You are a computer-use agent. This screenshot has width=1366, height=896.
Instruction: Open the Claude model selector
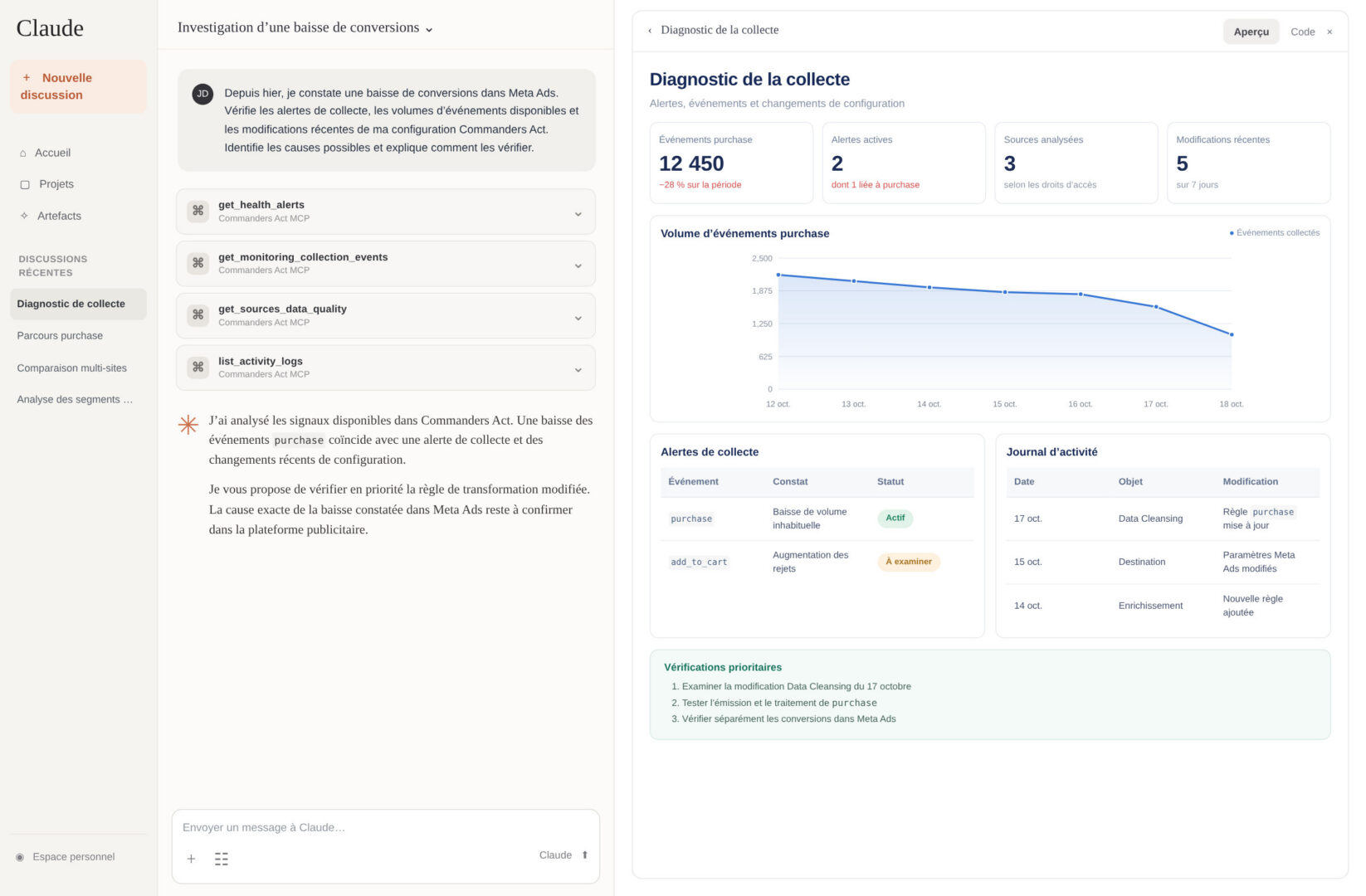(555, 855)
